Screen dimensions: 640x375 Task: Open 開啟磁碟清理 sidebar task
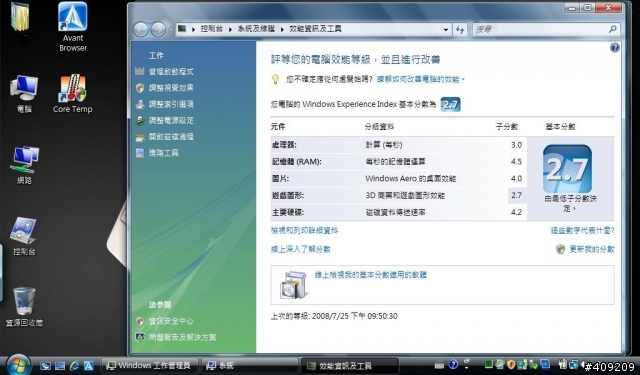tap(171, 137)
